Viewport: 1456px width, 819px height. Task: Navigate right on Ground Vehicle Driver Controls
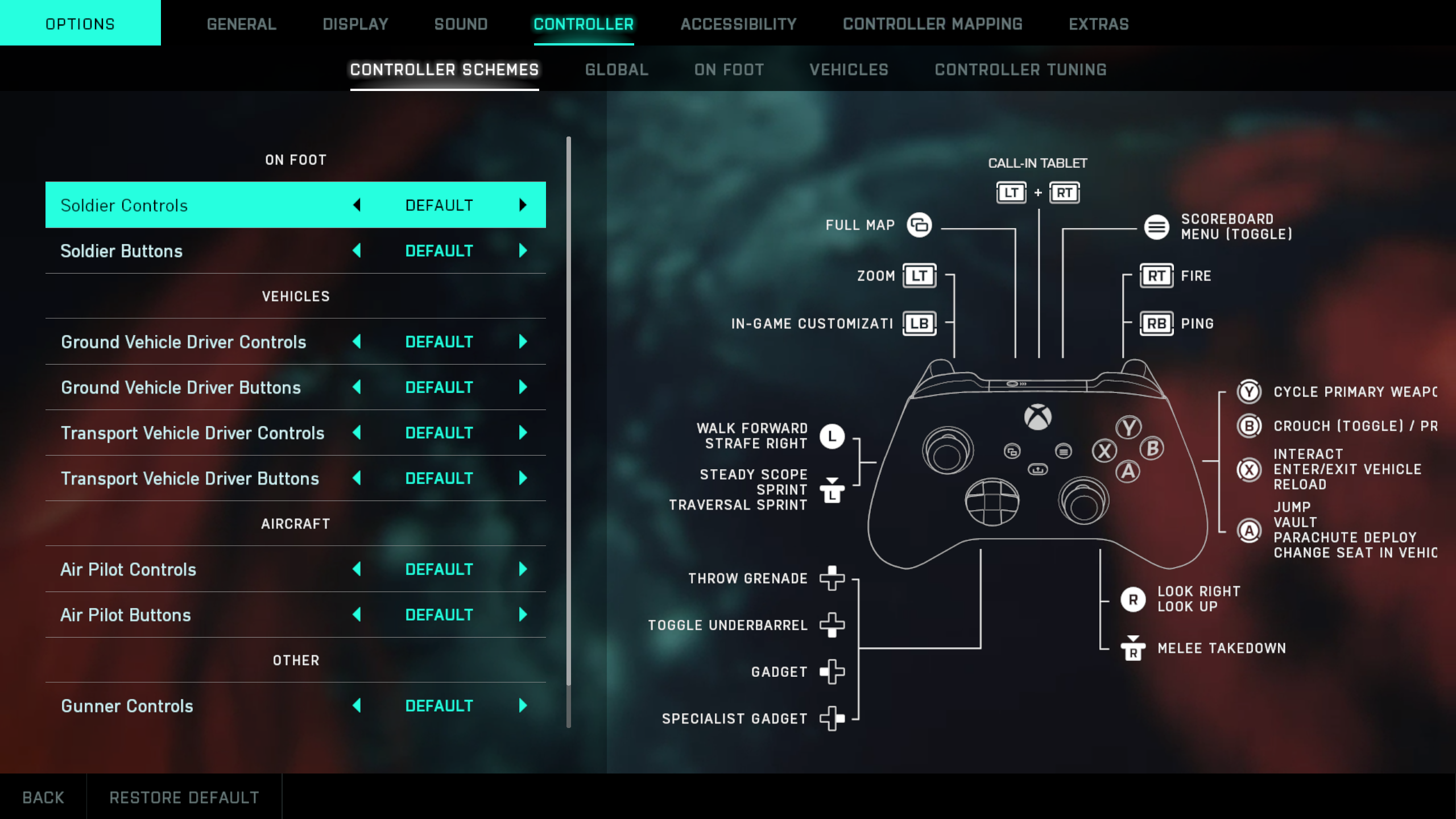point(523,341)
